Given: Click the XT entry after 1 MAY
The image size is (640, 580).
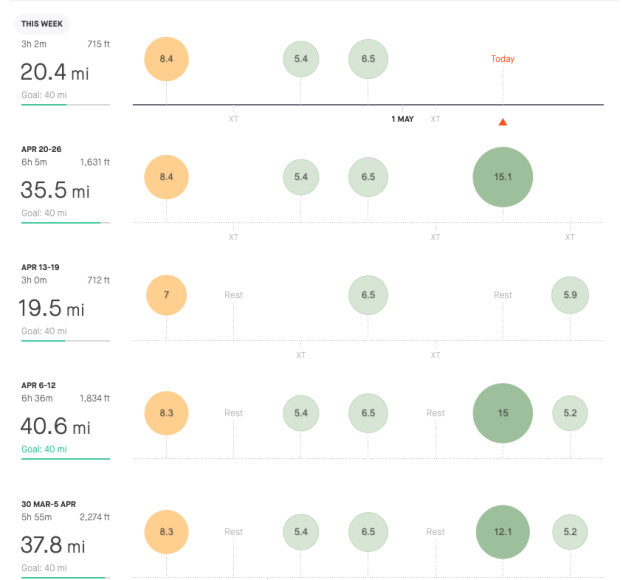Looking at the screenshot, I should 435,119.
